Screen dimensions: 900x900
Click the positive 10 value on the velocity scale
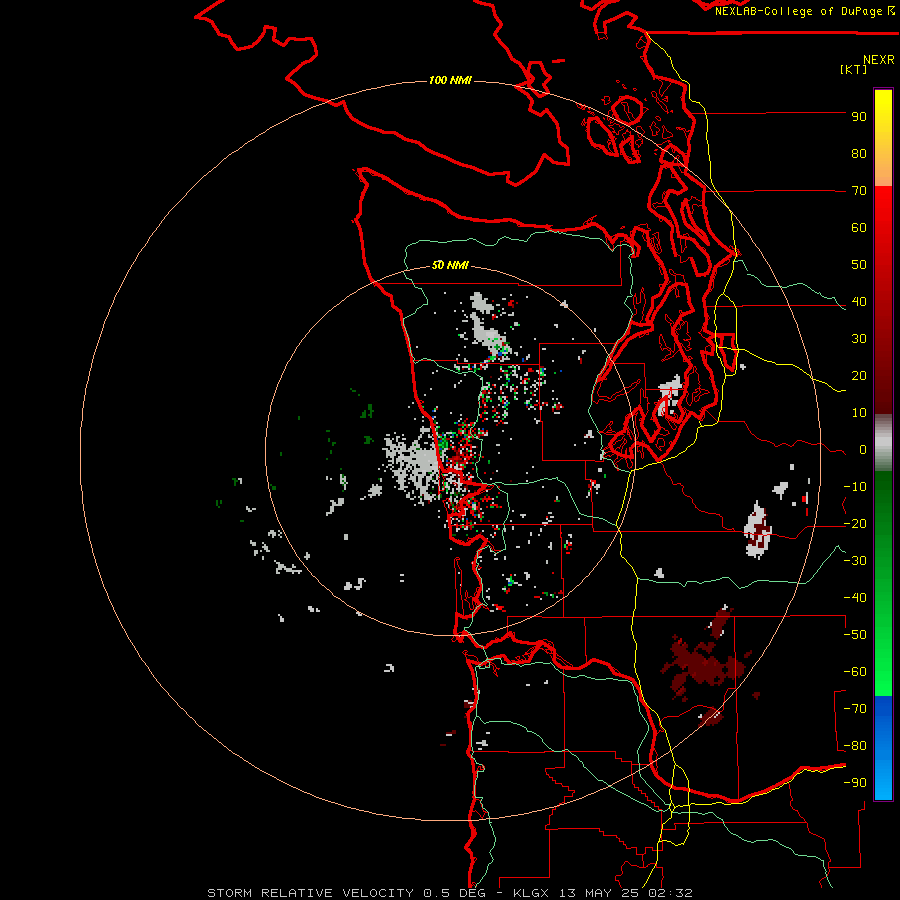(x=859, y=413)
